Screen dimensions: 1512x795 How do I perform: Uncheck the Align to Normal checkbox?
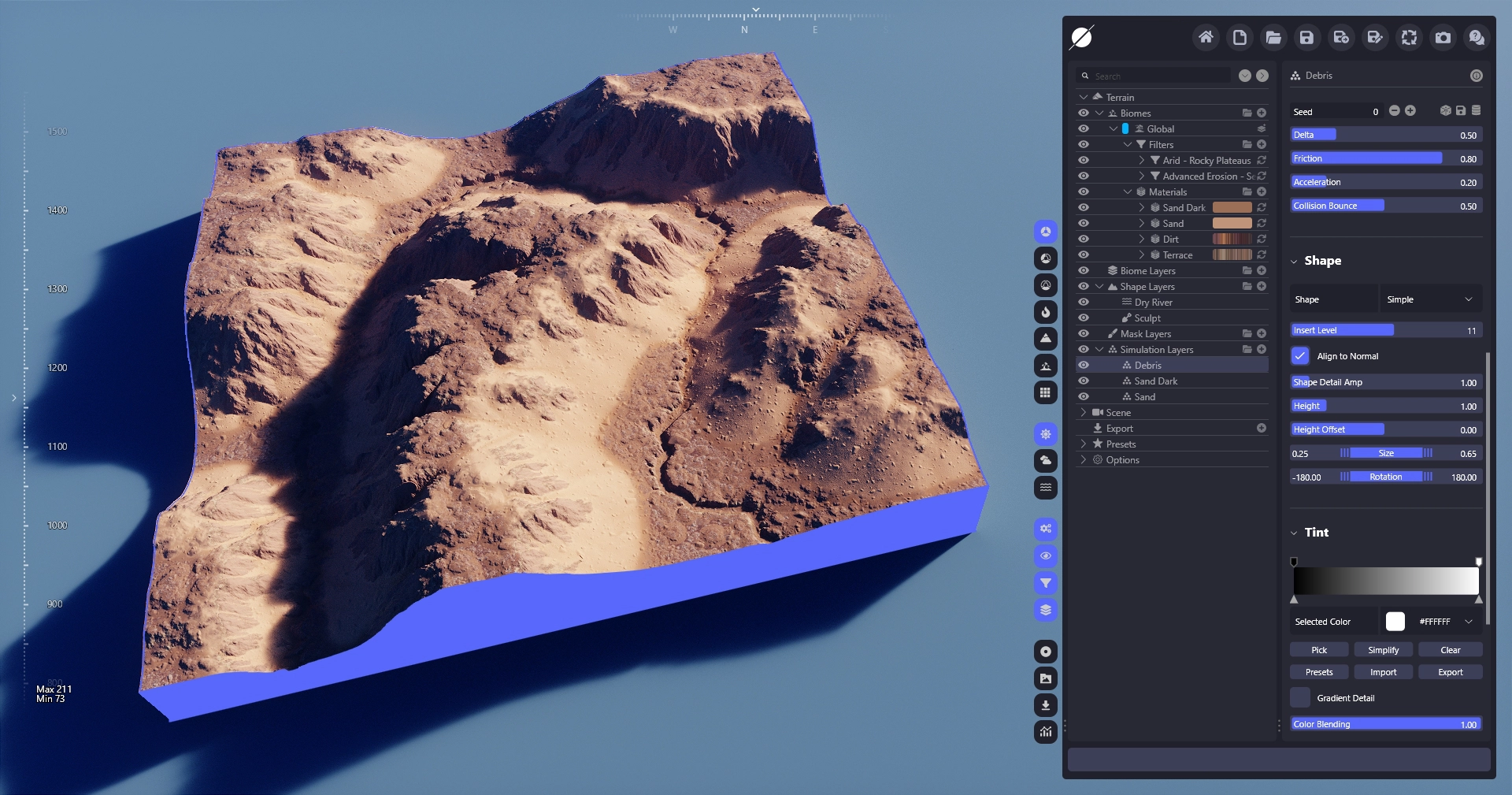[1300, 356]
